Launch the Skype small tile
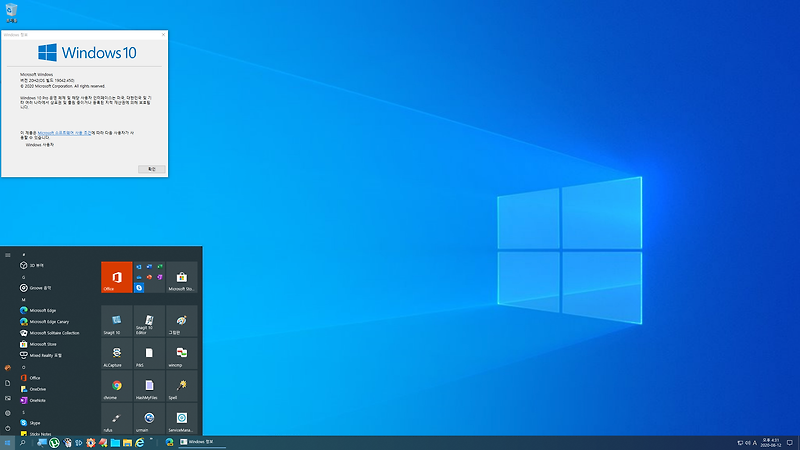This screenshot has height=450, width=800. pos(139,288)
